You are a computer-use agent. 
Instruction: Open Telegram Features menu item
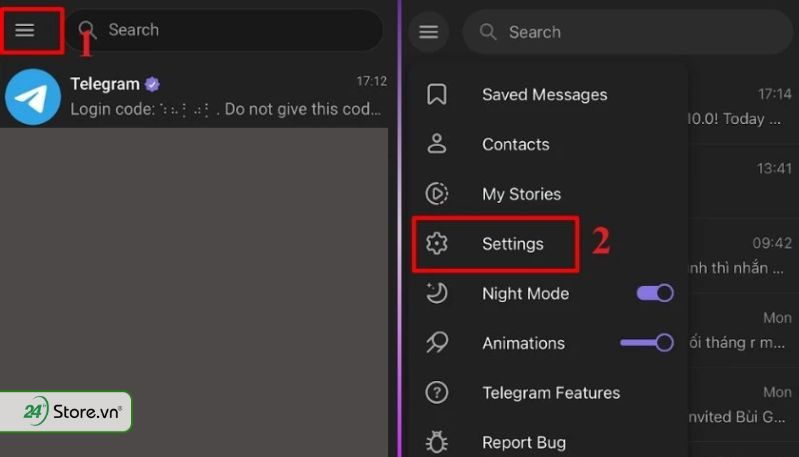tap(551, 393)
